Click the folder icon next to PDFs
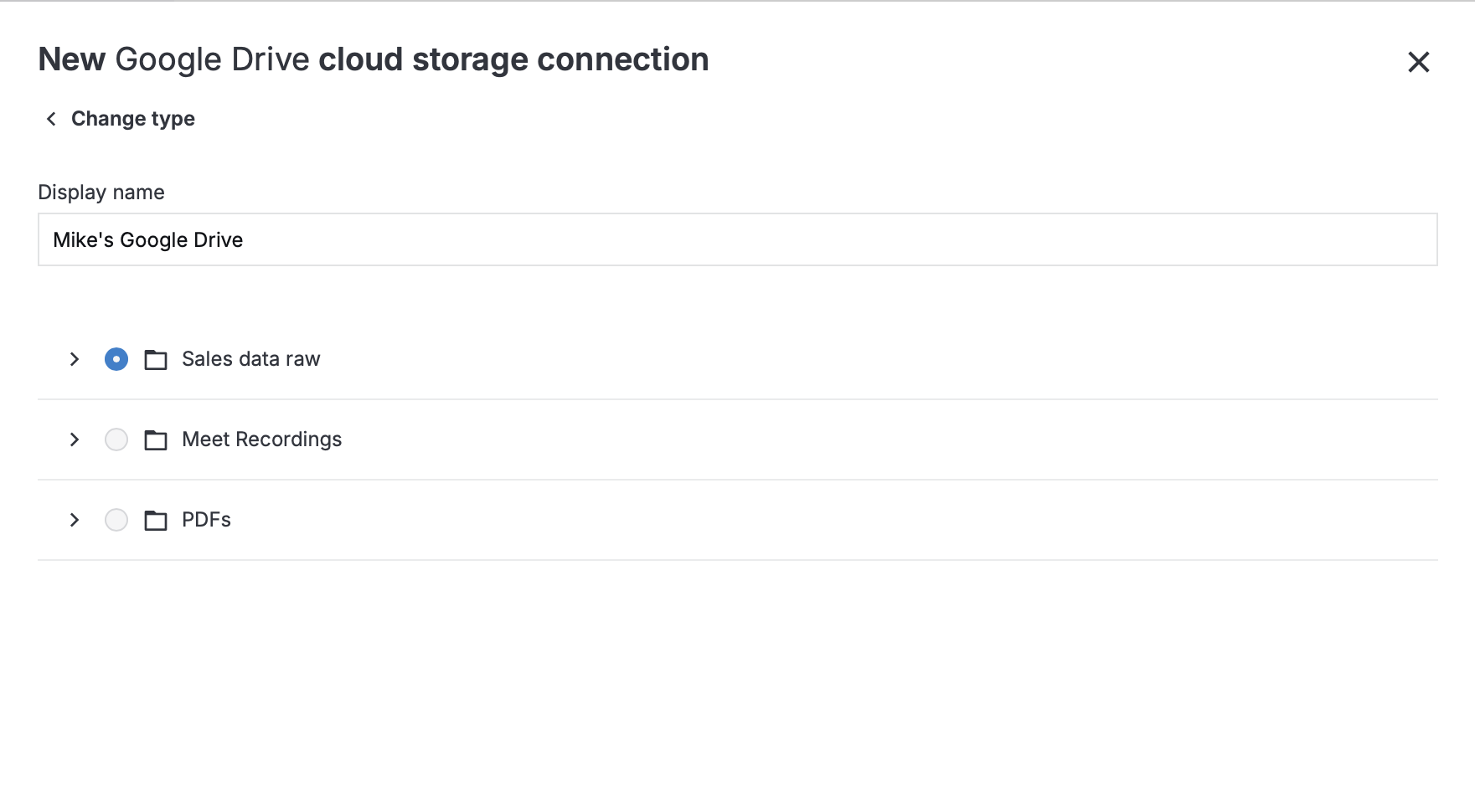The width and height of the screenshot is (1475, 812). [156, 521]
